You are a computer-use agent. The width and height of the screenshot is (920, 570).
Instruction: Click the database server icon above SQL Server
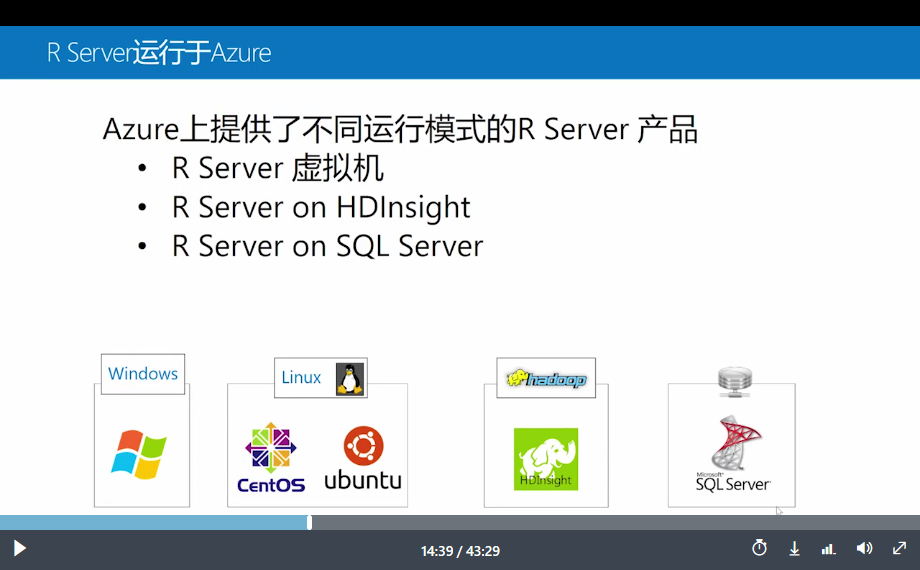click(x=735, y=382)
